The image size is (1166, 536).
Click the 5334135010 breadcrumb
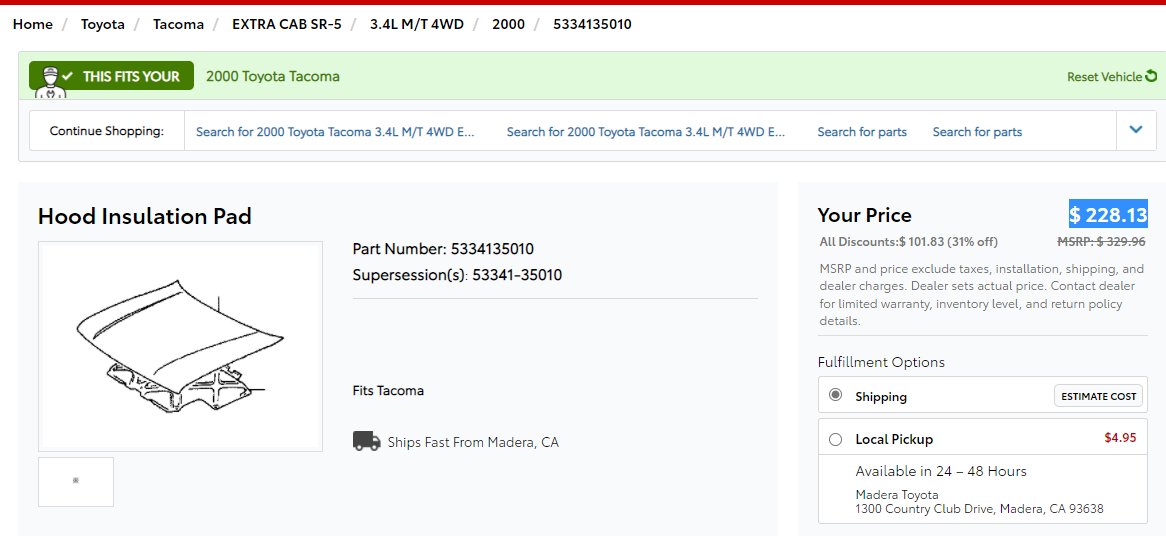click(593, 25)
